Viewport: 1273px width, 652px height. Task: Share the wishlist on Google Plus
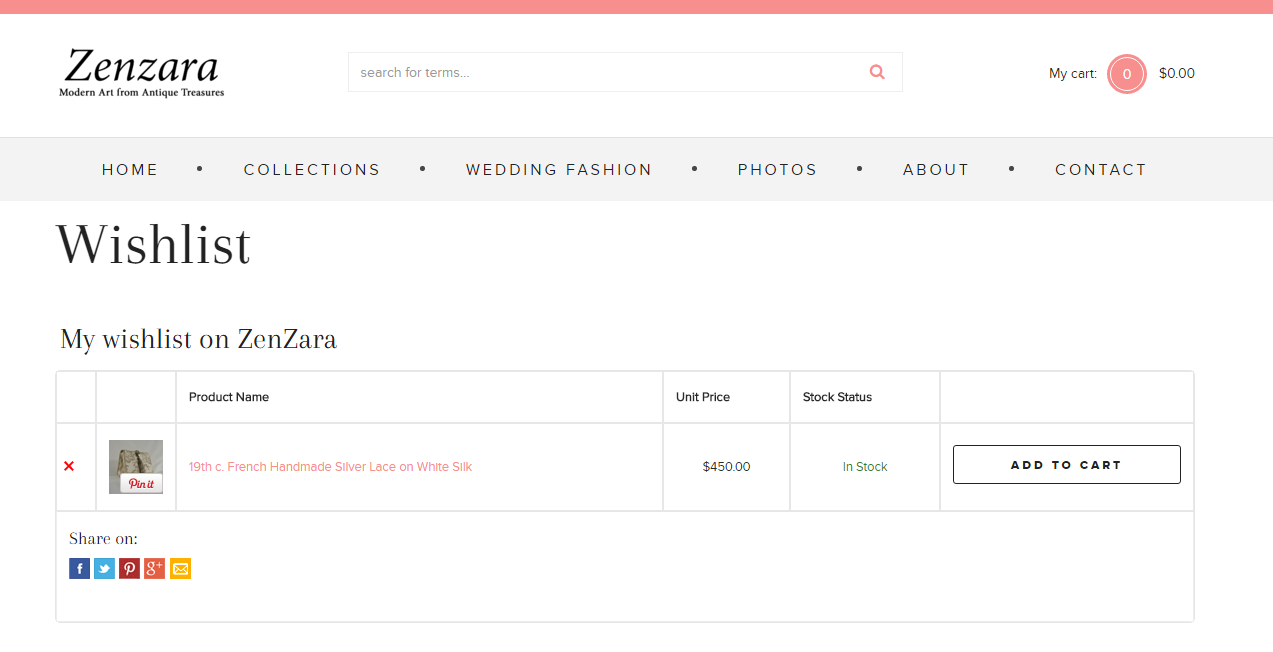pos(154,569)
